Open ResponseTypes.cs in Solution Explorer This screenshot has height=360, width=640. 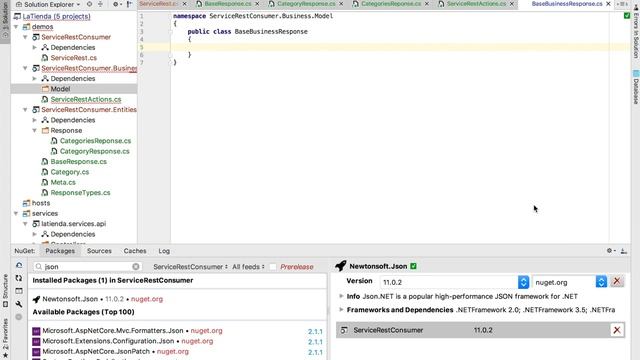coord(80,193)
